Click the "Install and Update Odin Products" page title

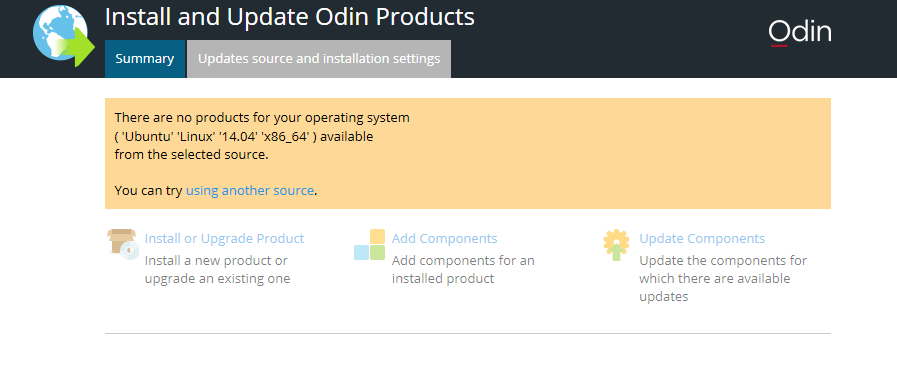pyautogui.click(x=289, y=17)
